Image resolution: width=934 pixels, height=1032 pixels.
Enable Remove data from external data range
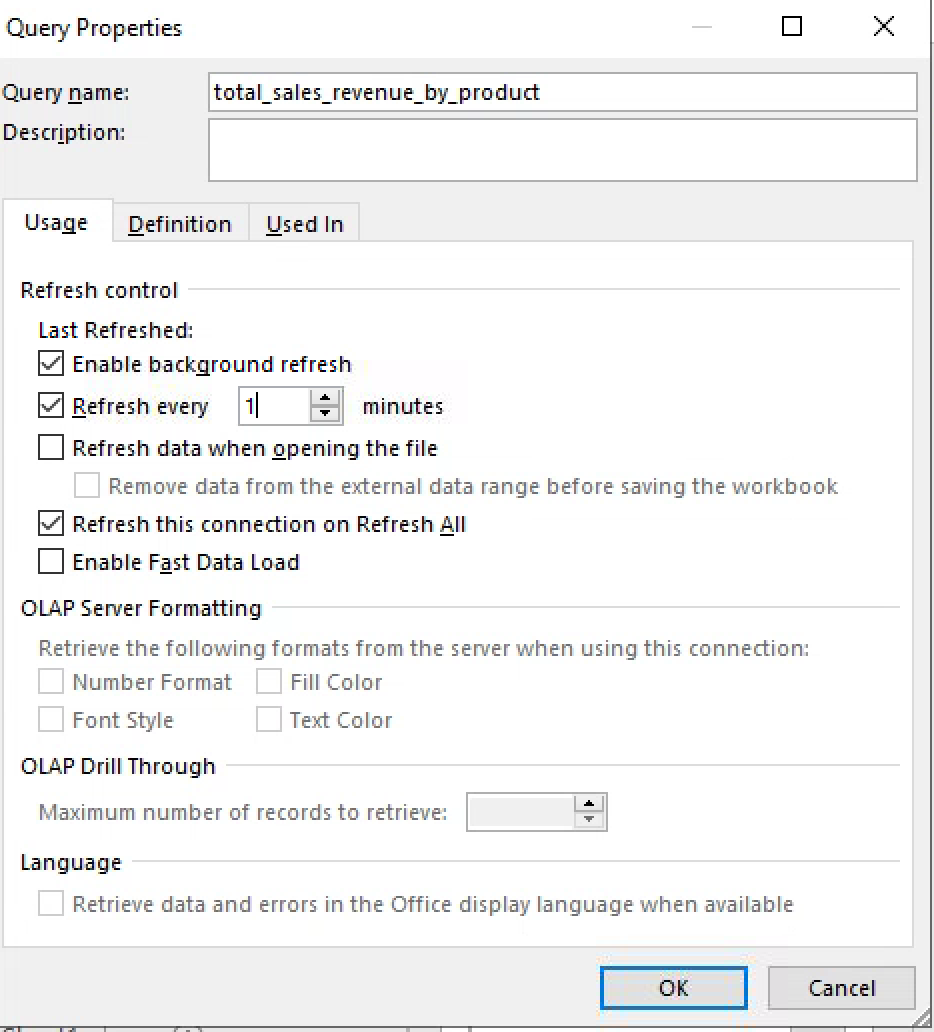pos(86,486)
